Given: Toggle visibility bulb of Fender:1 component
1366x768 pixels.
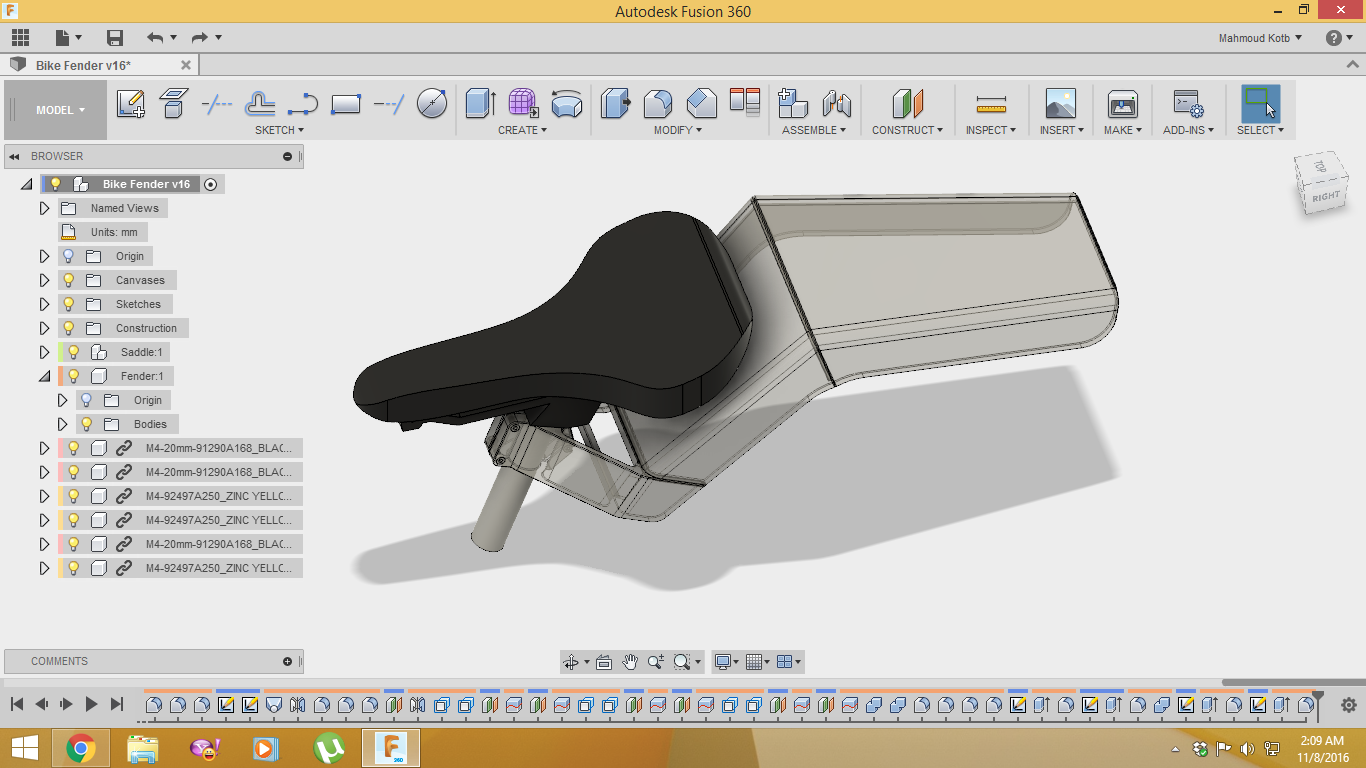Looking at the screenshot, I should (73, 376).
